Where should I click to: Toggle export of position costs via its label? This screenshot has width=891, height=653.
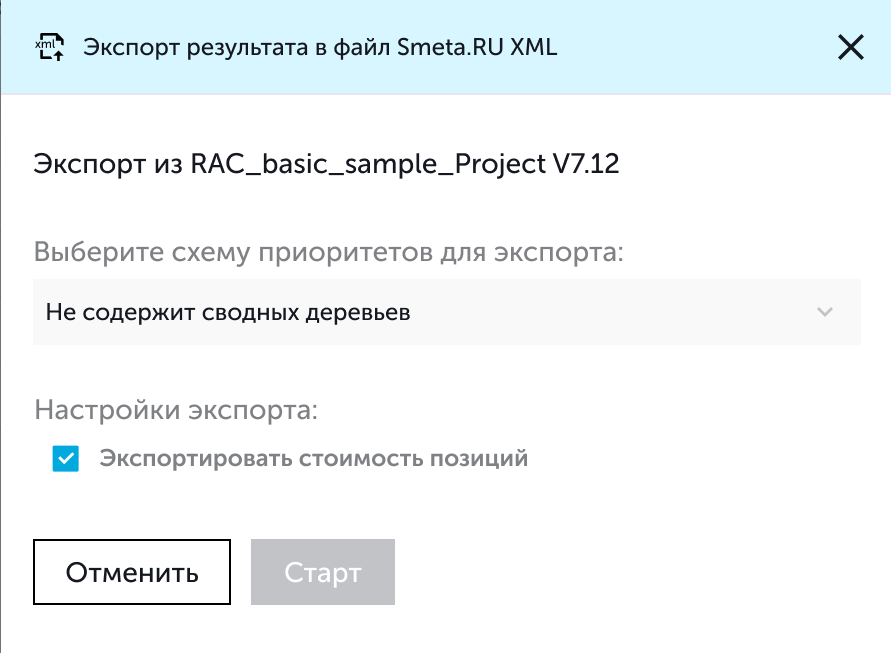(x=313, y=459)
